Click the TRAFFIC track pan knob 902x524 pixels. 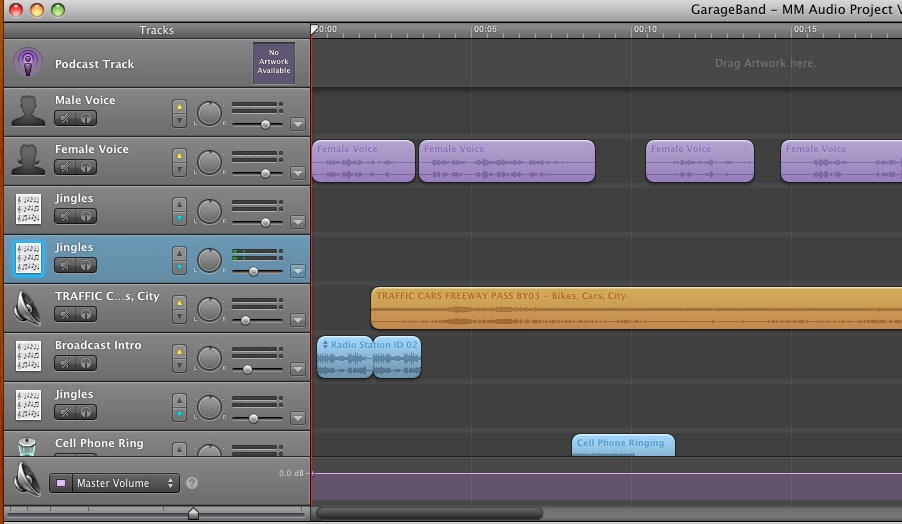tap(209, 309)
